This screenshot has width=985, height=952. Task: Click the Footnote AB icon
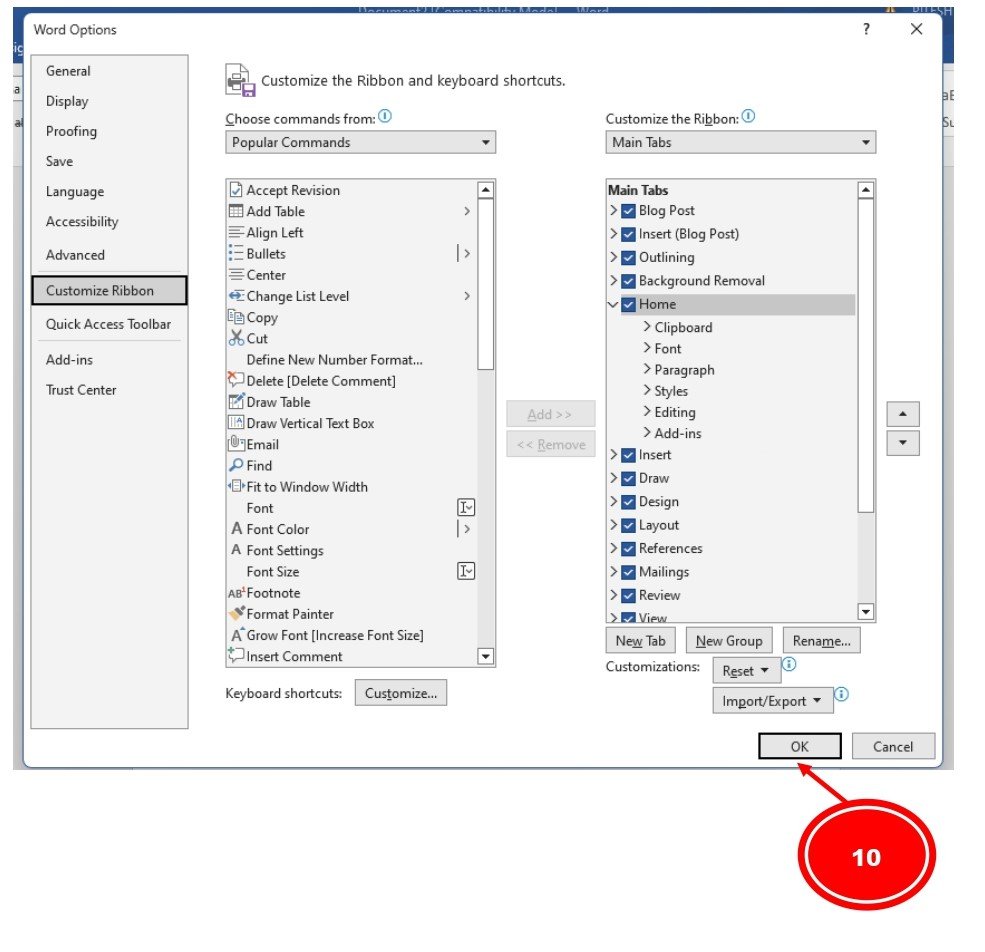pyautogui.click(x=236, y=593)
